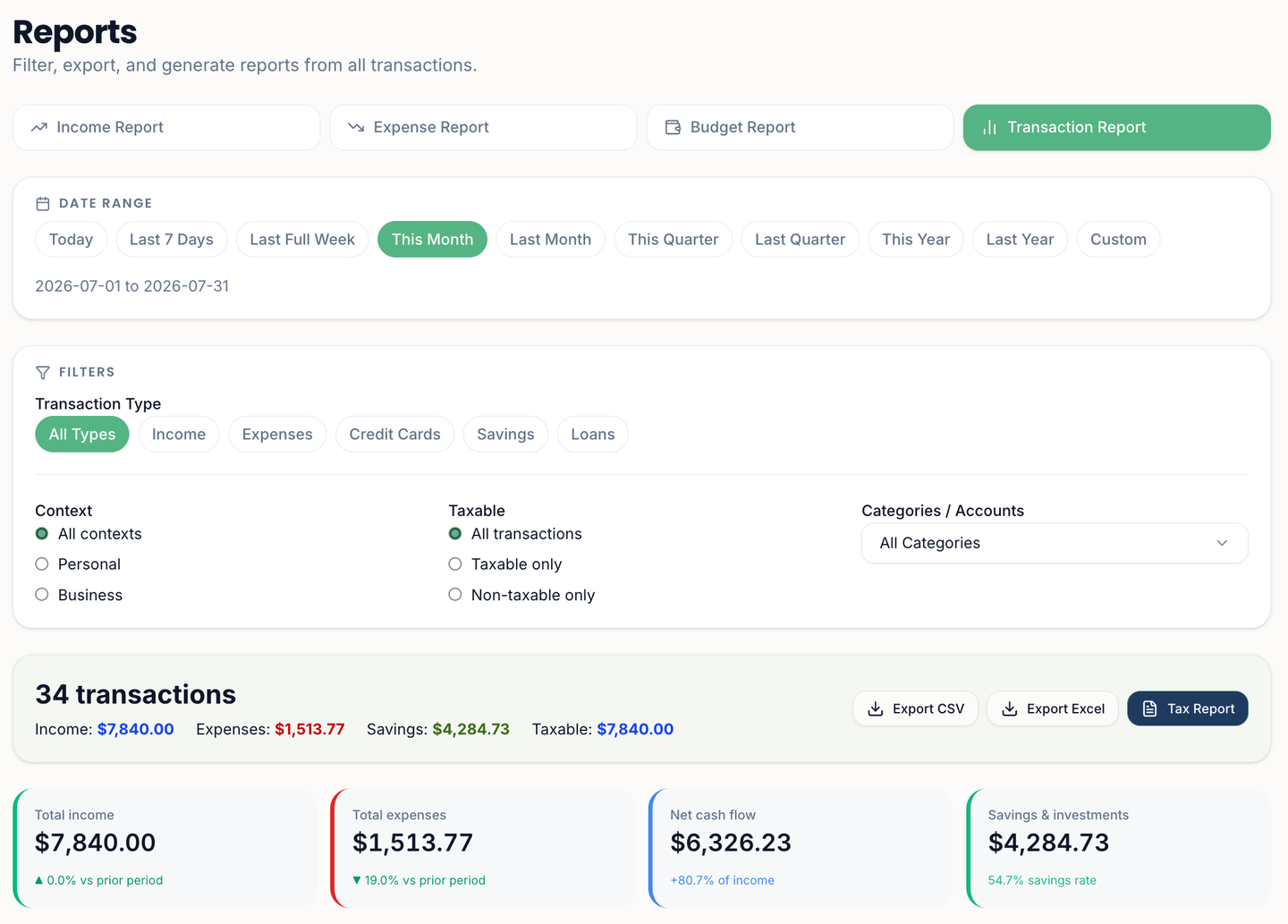
Task: Select the Business context radio button
Action: point(42,595)
